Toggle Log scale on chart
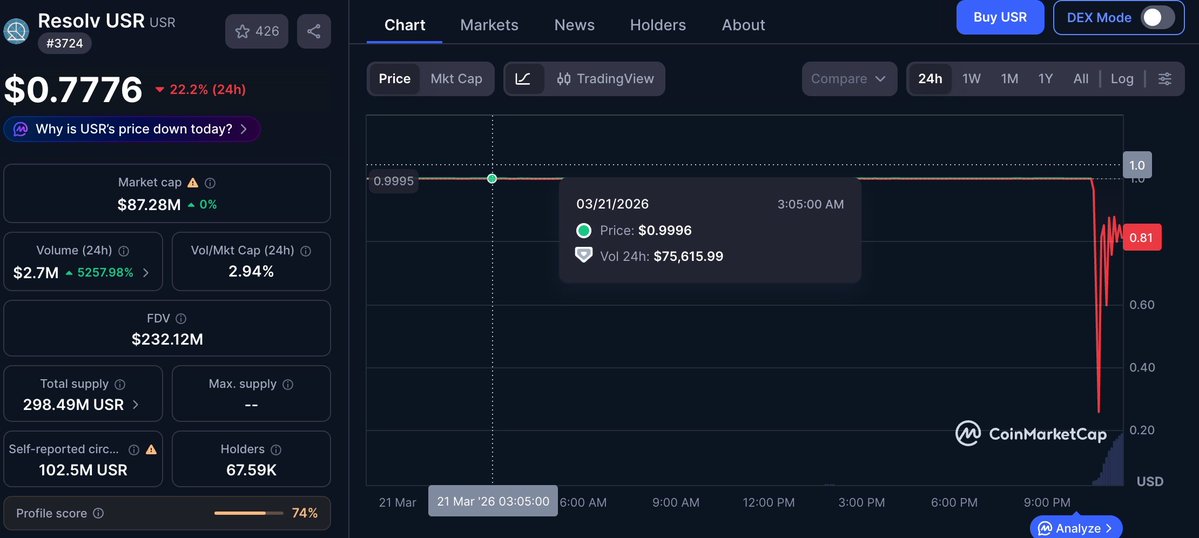Viewport: 1199px width, 538px height. coord(1123,79)
